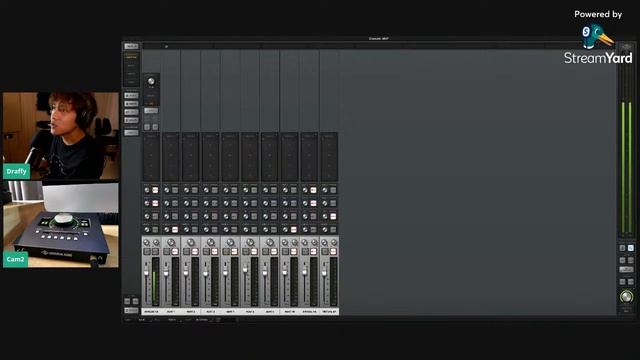The width and height of the screenshot is (640, 360).
Task: Open the input selector above fifth channel inserts
Action: click(x=231, y=136)
